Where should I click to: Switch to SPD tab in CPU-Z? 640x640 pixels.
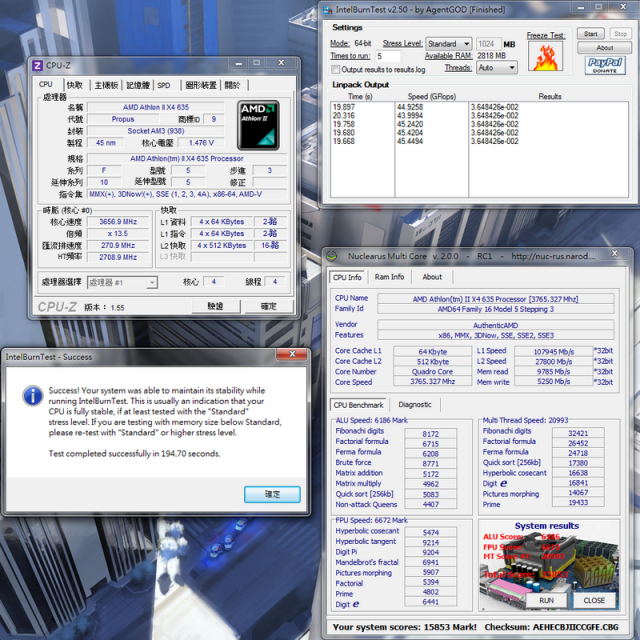click(164, 85)
